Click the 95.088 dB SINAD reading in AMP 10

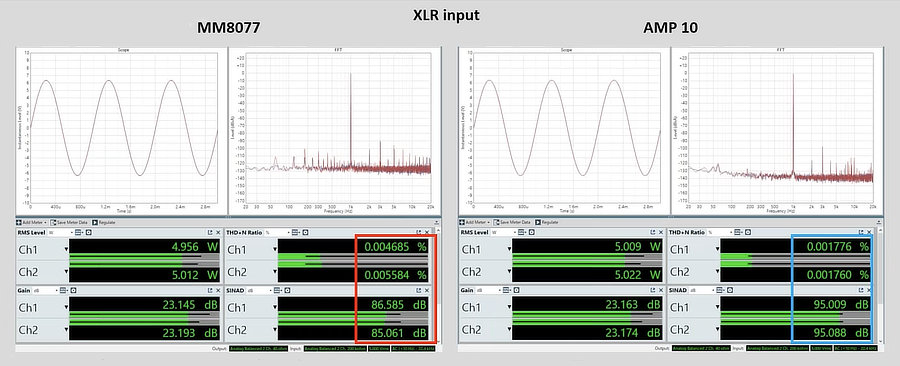841,333
